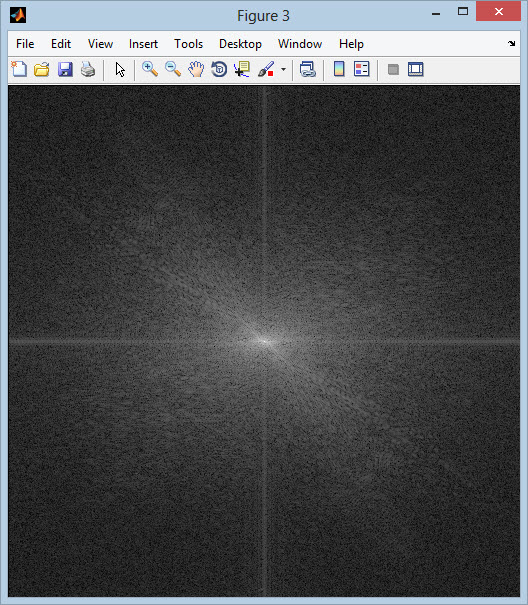Dock the figure using the corner arrow

click(511, 44)
